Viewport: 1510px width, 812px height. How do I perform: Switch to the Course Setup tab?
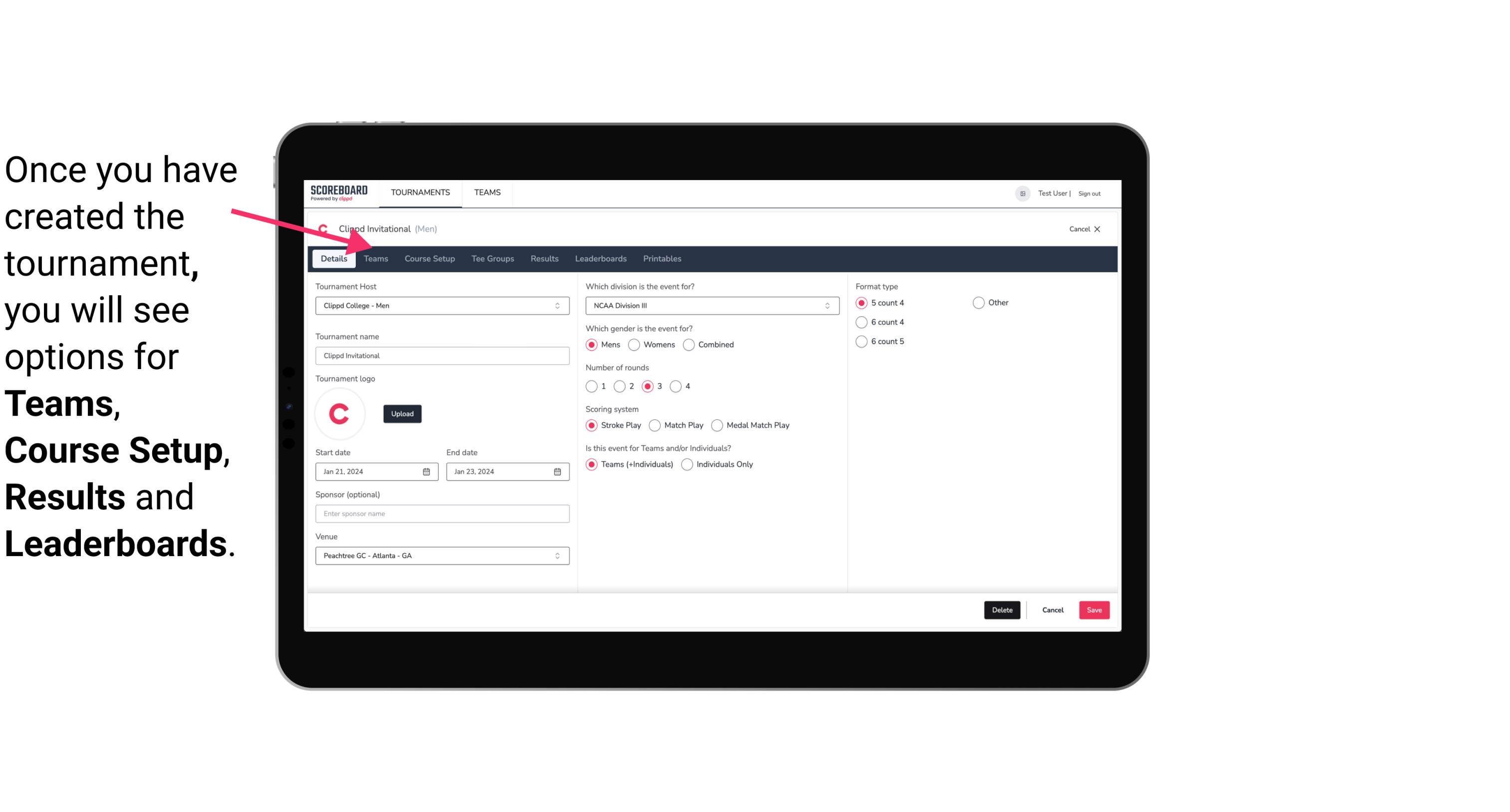[430, 258]
